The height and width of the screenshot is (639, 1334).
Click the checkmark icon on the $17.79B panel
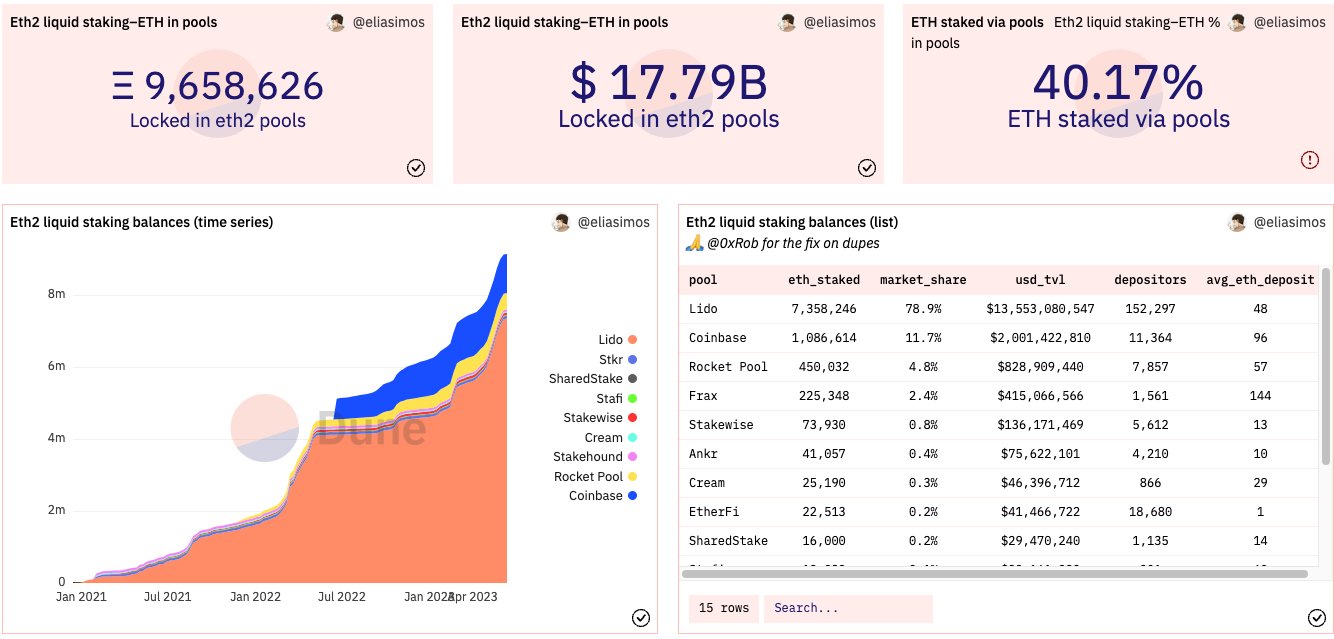pyautogui.click(x=867, y=168)
